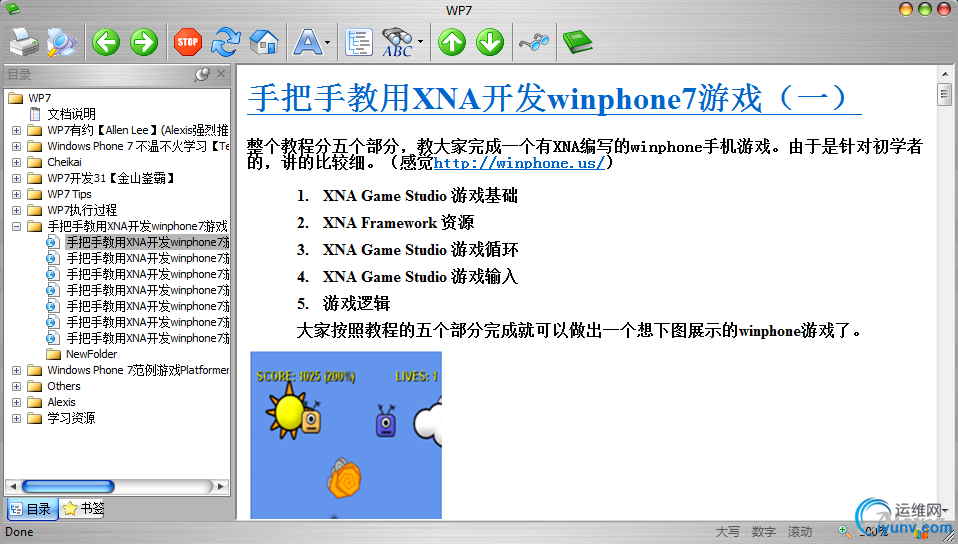Click the app icon in title bar

[12, 9]
